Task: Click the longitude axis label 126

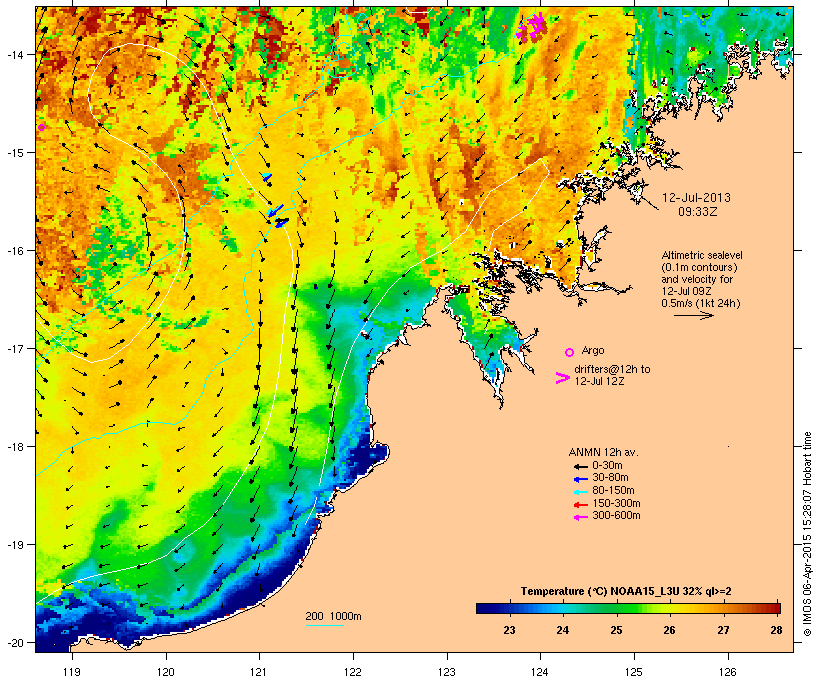Action: pos(727,672)
